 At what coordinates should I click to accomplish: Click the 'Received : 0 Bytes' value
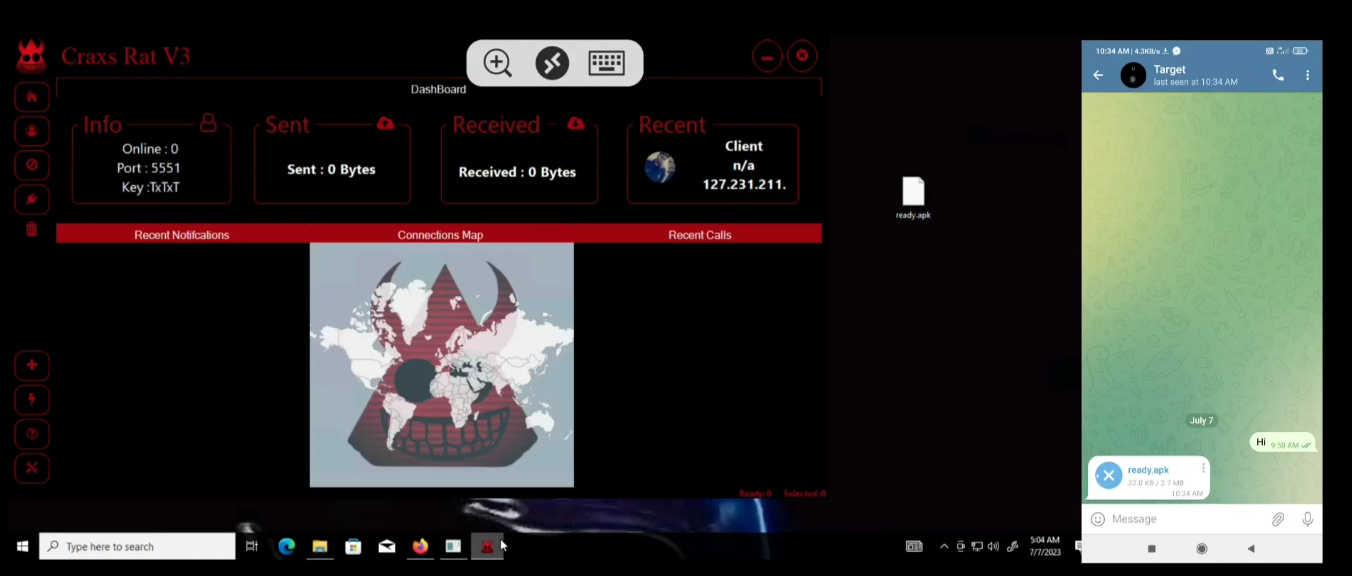517,172
